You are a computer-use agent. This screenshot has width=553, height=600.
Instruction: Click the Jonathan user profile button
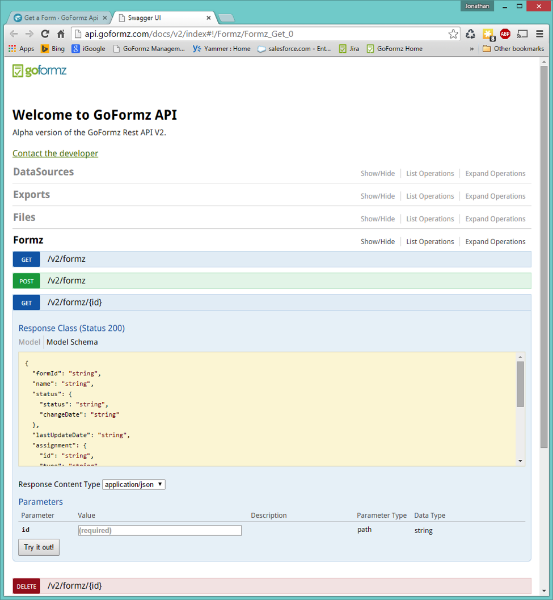point(477,6)
